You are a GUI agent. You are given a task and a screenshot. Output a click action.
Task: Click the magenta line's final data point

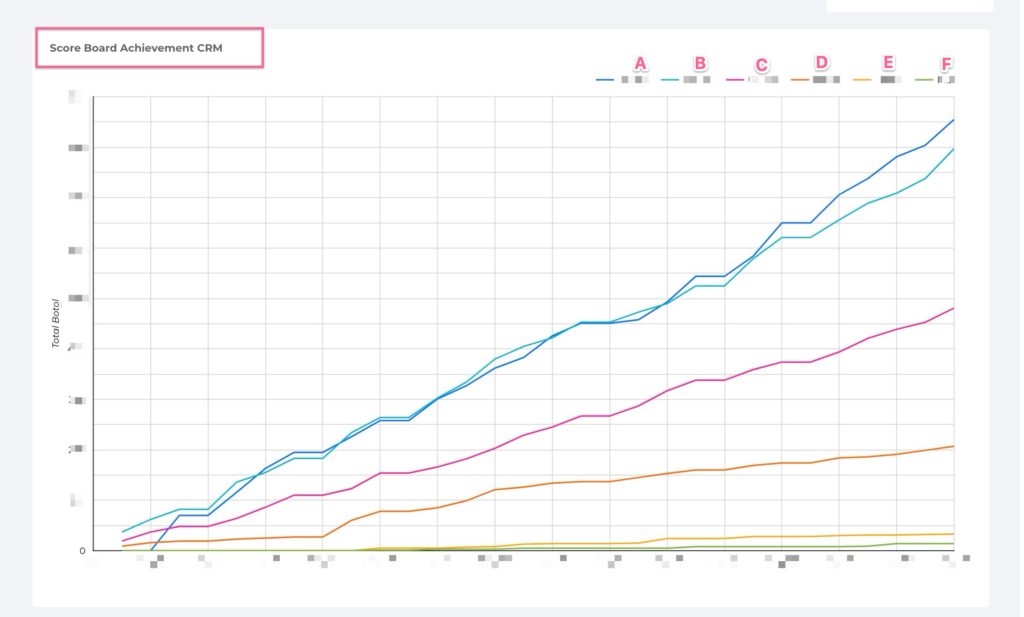[x=953, y=308]
